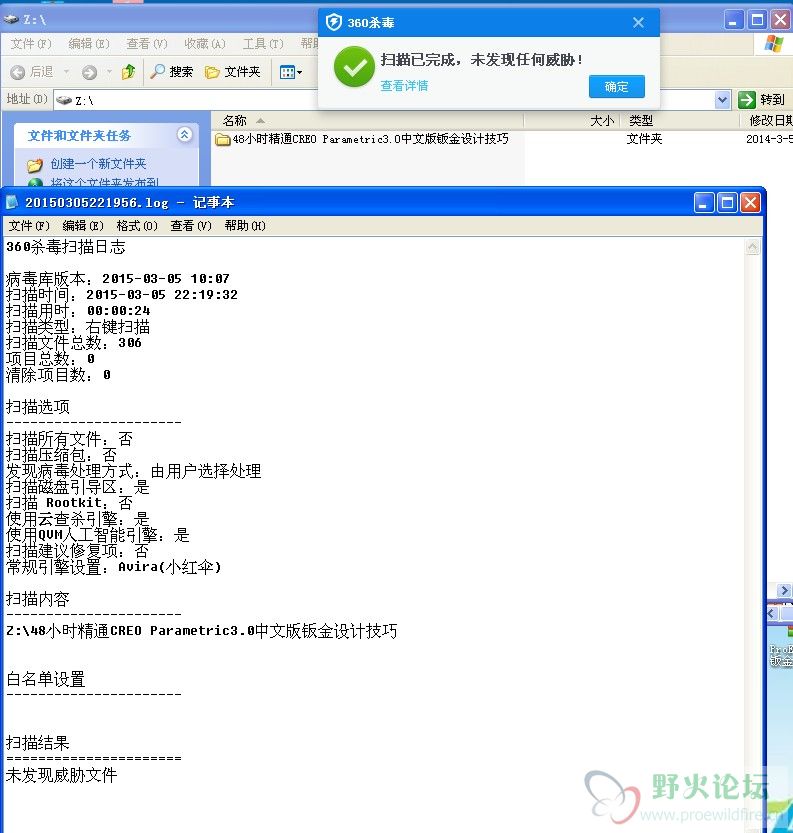Open Explorer 工具(T) menu
793x833 pixels.
(262, 44)
